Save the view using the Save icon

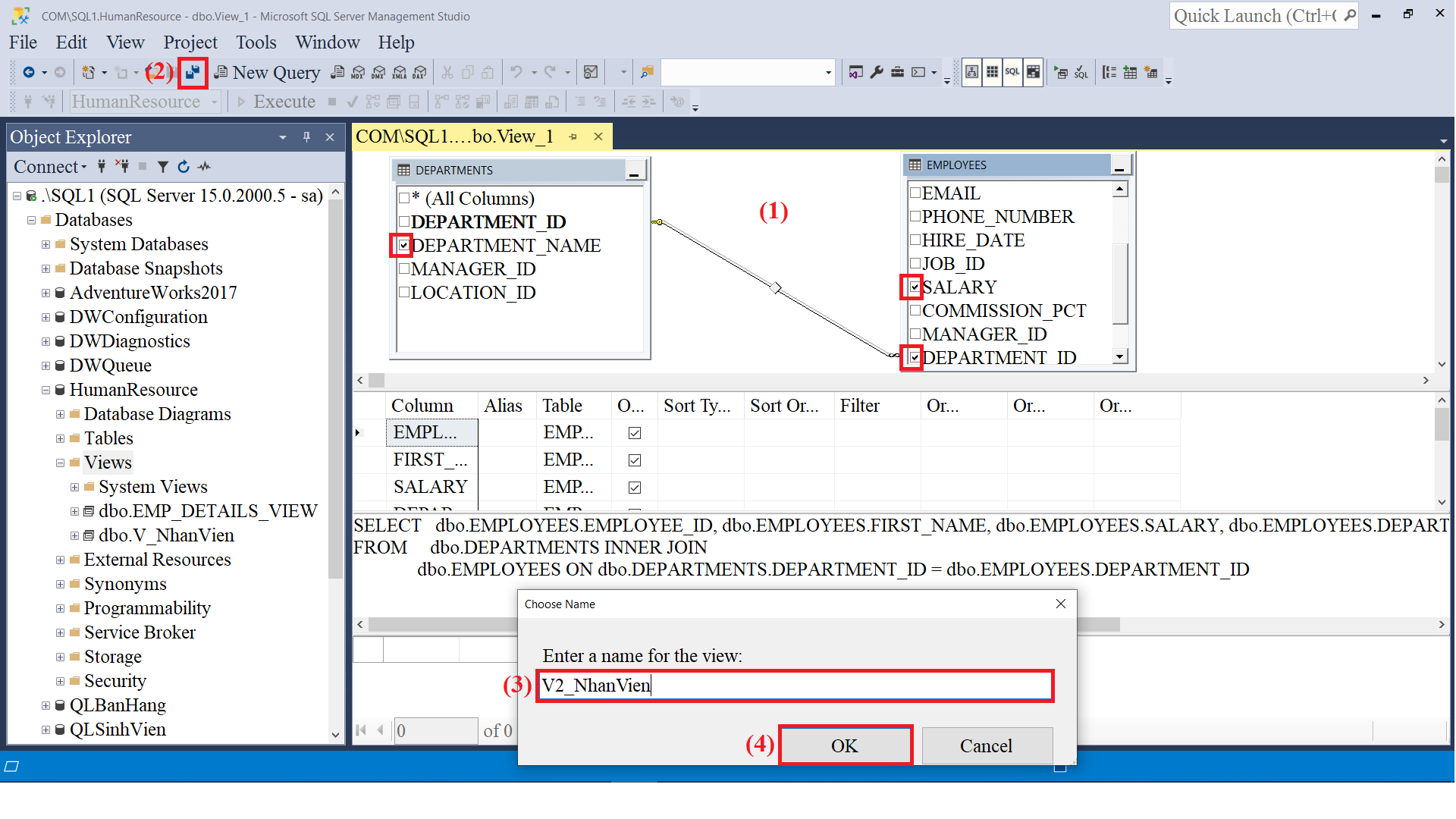click(x=193, y=72)
